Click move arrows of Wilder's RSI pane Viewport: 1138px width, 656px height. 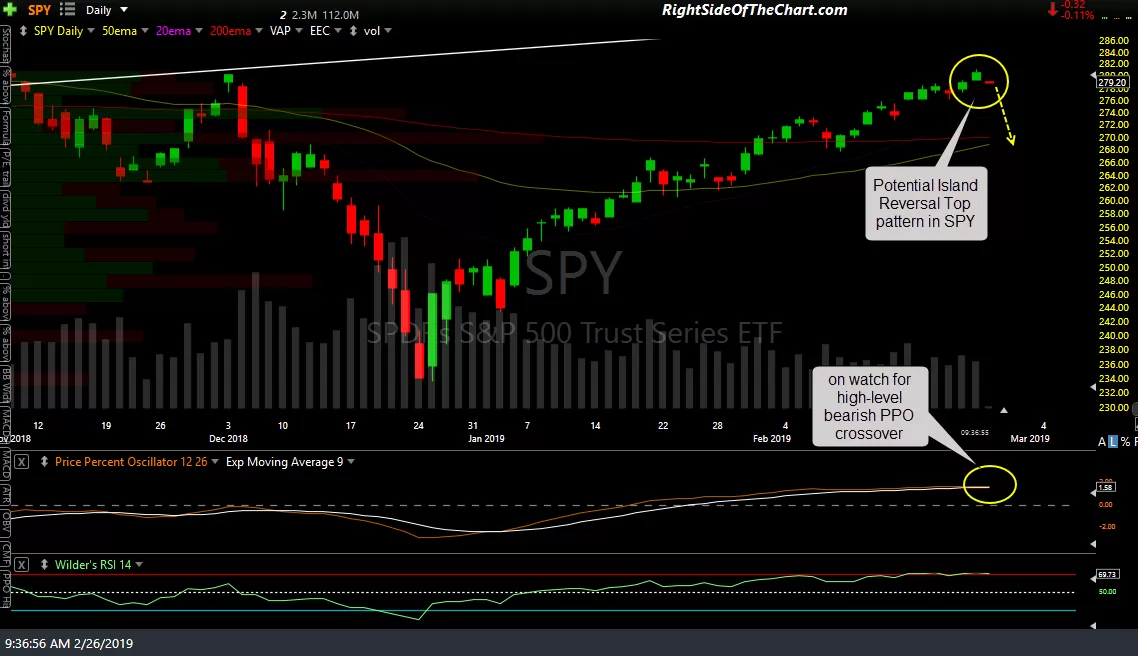tap(44, 565)
